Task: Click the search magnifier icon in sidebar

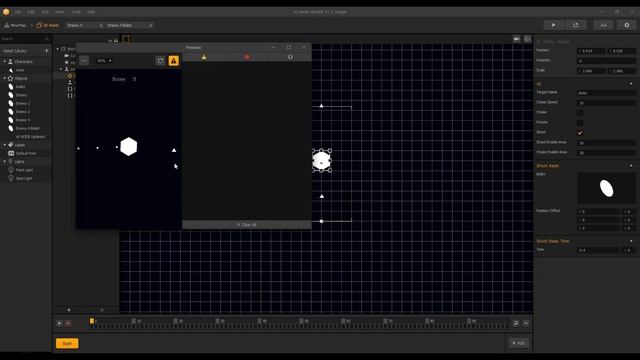Action: coord(47,39)
